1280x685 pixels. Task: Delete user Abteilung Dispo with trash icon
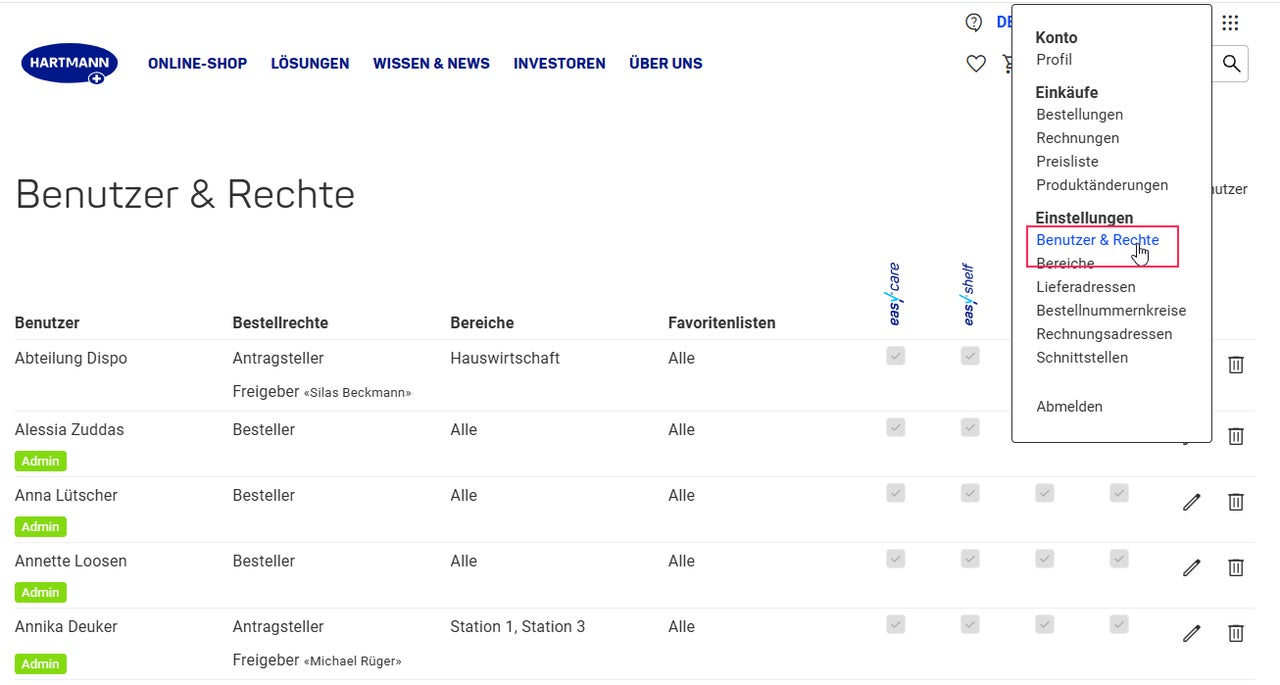(1236, 364)
